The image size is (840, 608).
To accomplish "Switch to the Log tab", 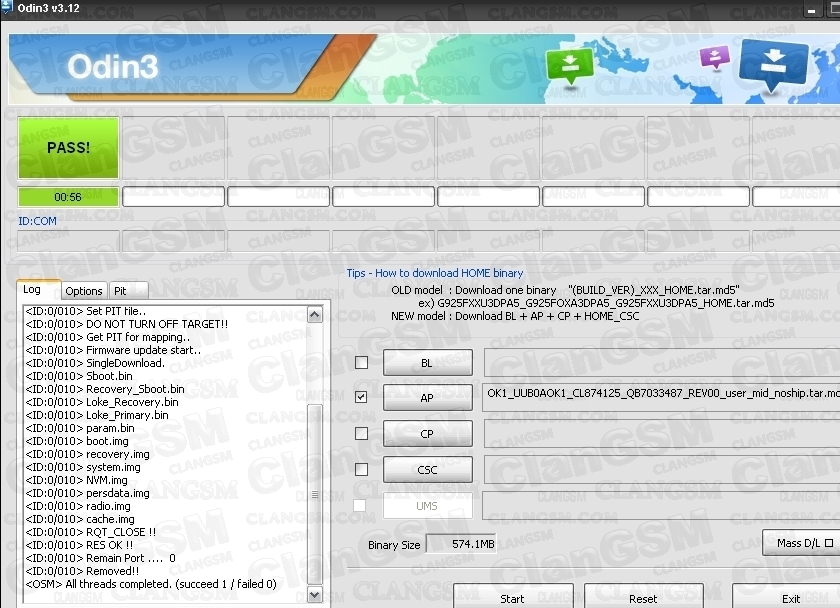I will (38, 290).
